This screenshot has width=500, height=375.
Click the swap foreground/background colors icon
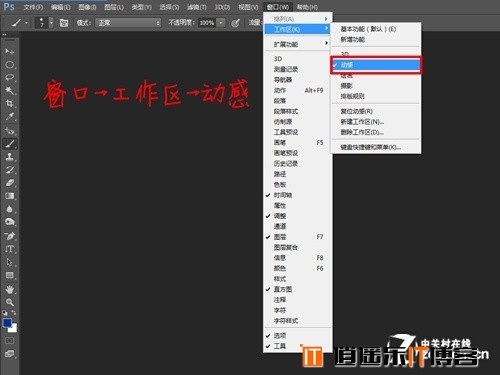coord(14,312)
